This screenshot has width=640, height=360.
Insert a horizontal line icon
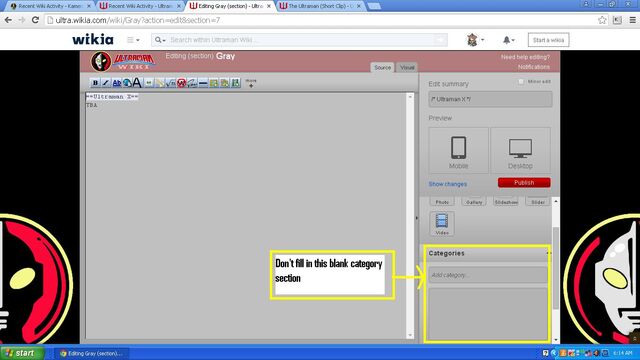tap(203, 83)
